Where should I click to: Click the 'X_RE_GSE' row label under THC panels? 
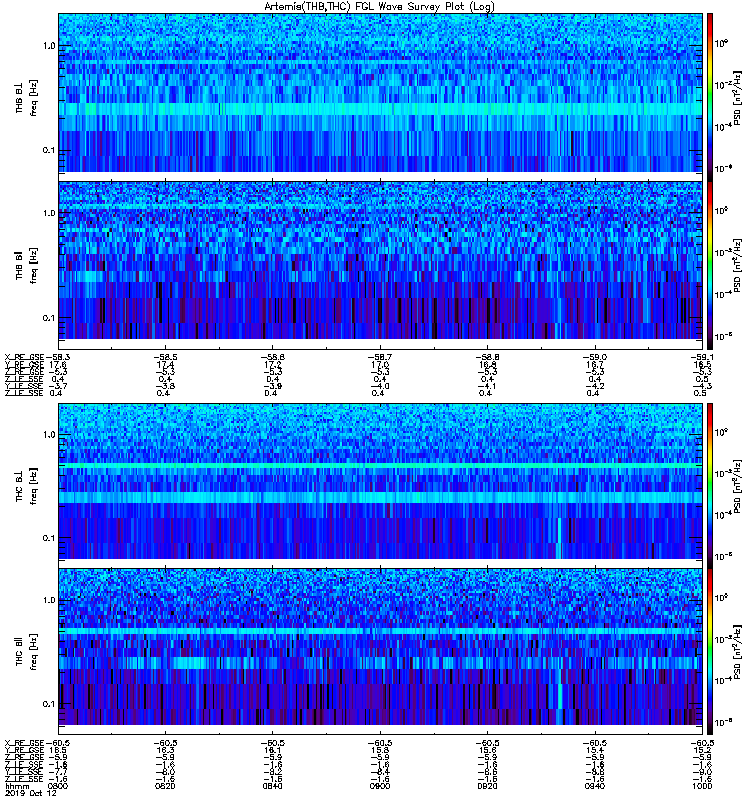click(x=25, y=743)
